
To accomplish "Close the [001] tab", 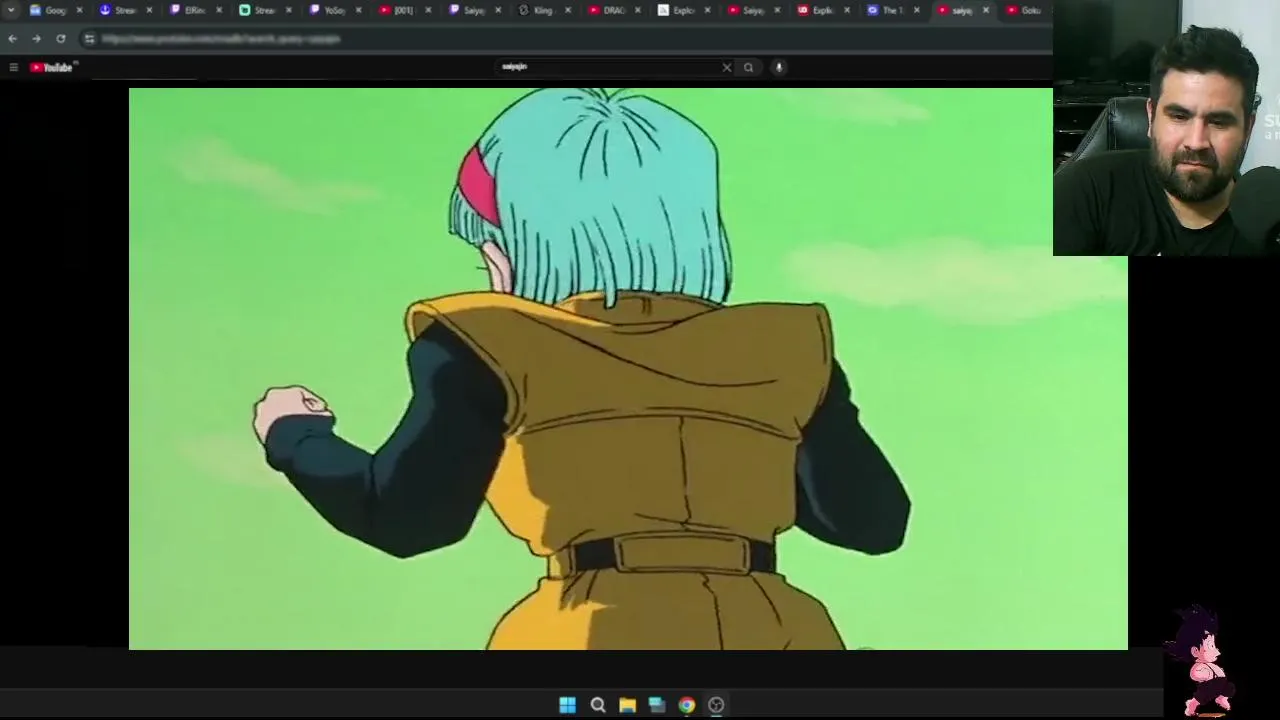I will coord(428,10).
